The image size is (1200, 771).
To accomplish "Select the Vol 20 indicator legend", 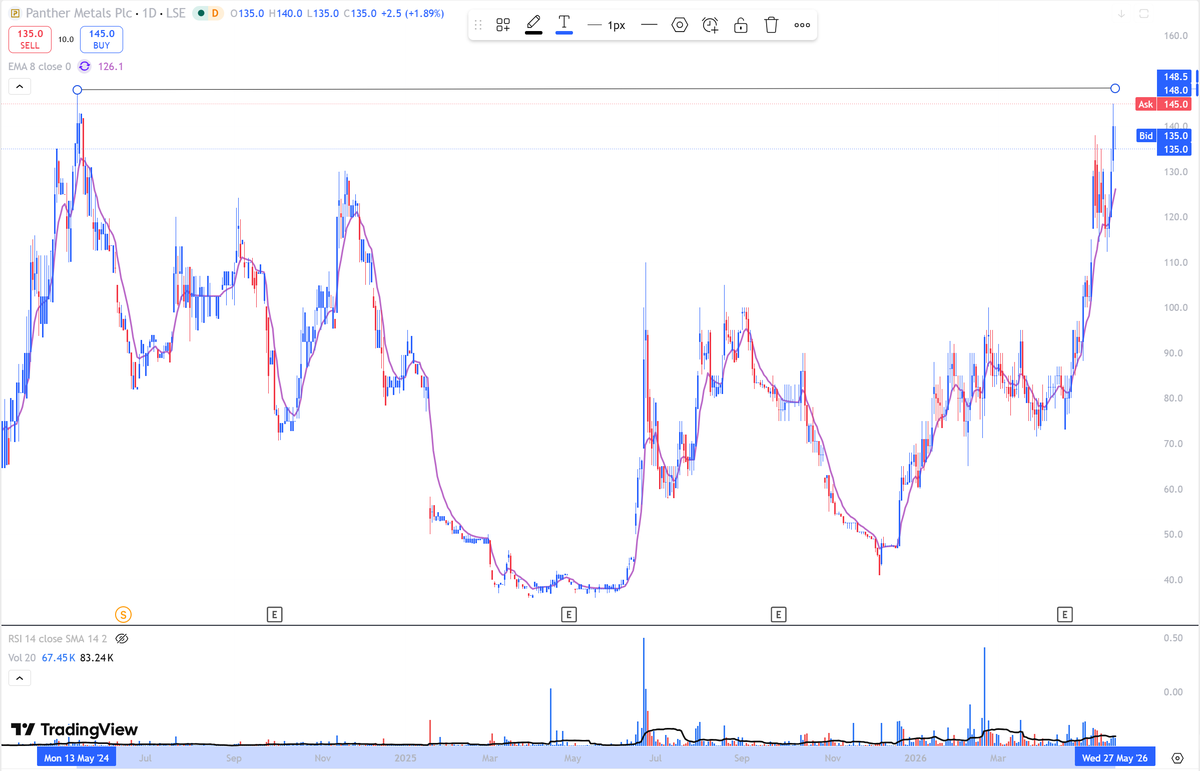I will [23, 657].
